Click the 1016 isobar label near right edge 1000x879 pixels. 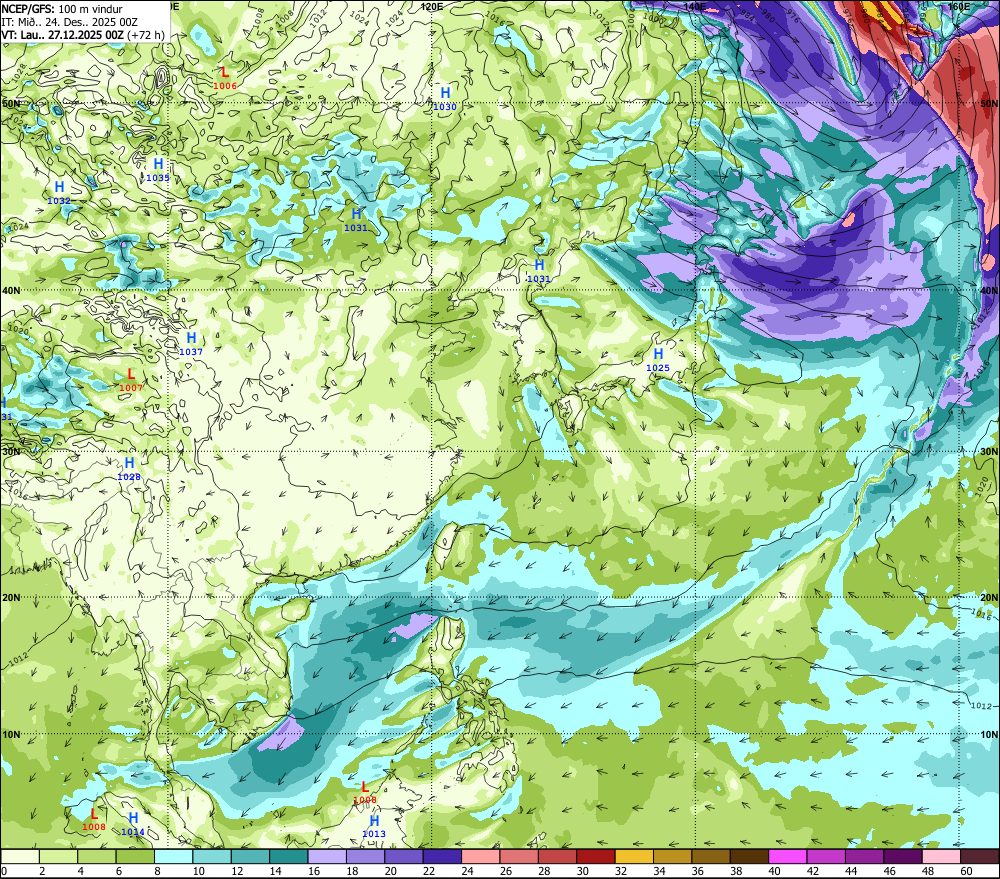(982, 614)
